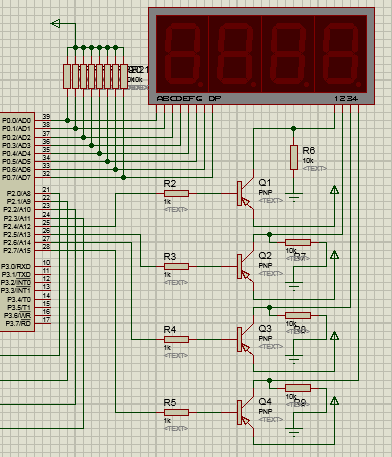Screen dimensions: 392x457
Task: Select the R6 10k pull-down resistor
Action: (x=294, y=157)
